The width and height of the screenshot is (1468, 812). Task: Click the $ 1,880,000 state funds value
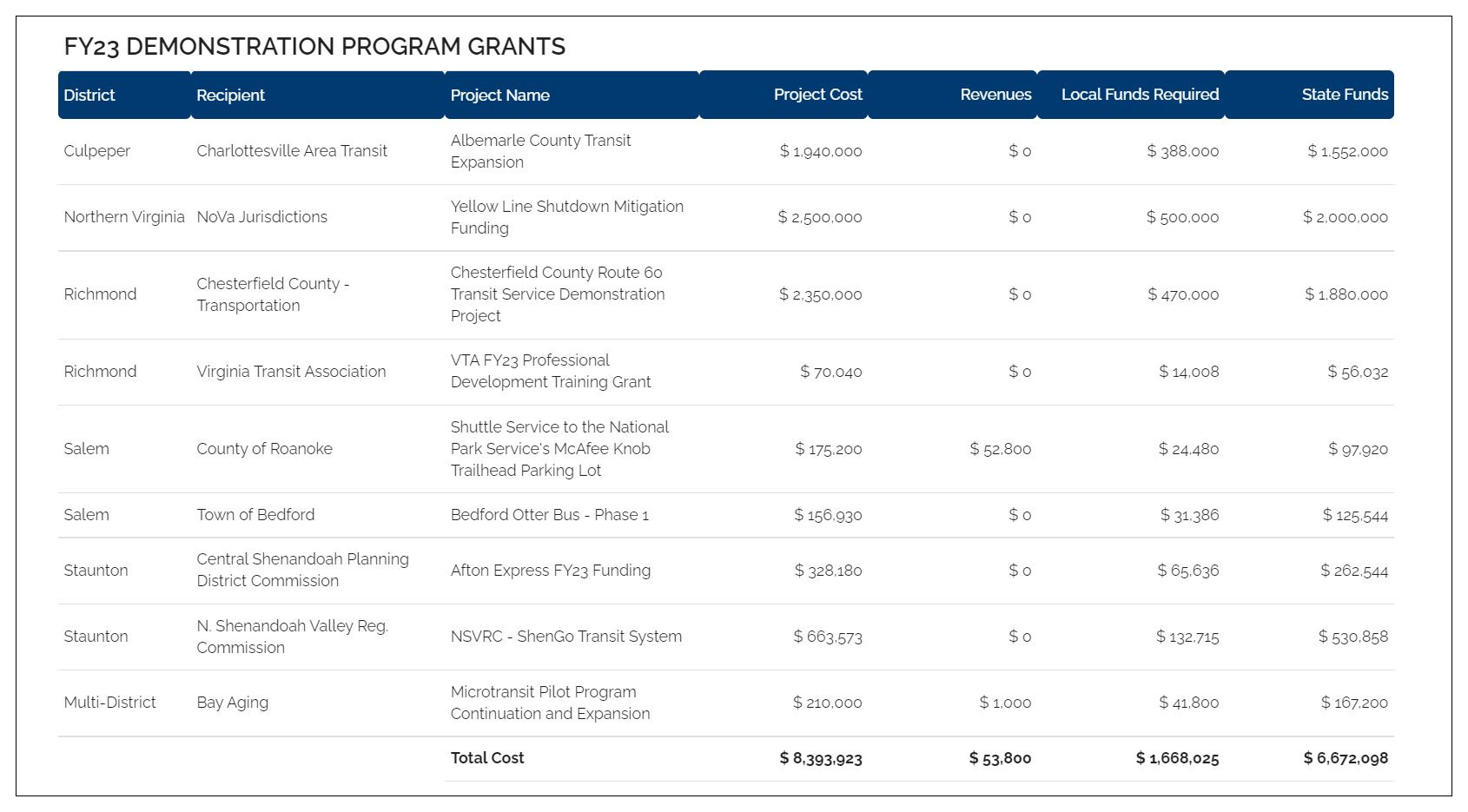click(1346, 294)
